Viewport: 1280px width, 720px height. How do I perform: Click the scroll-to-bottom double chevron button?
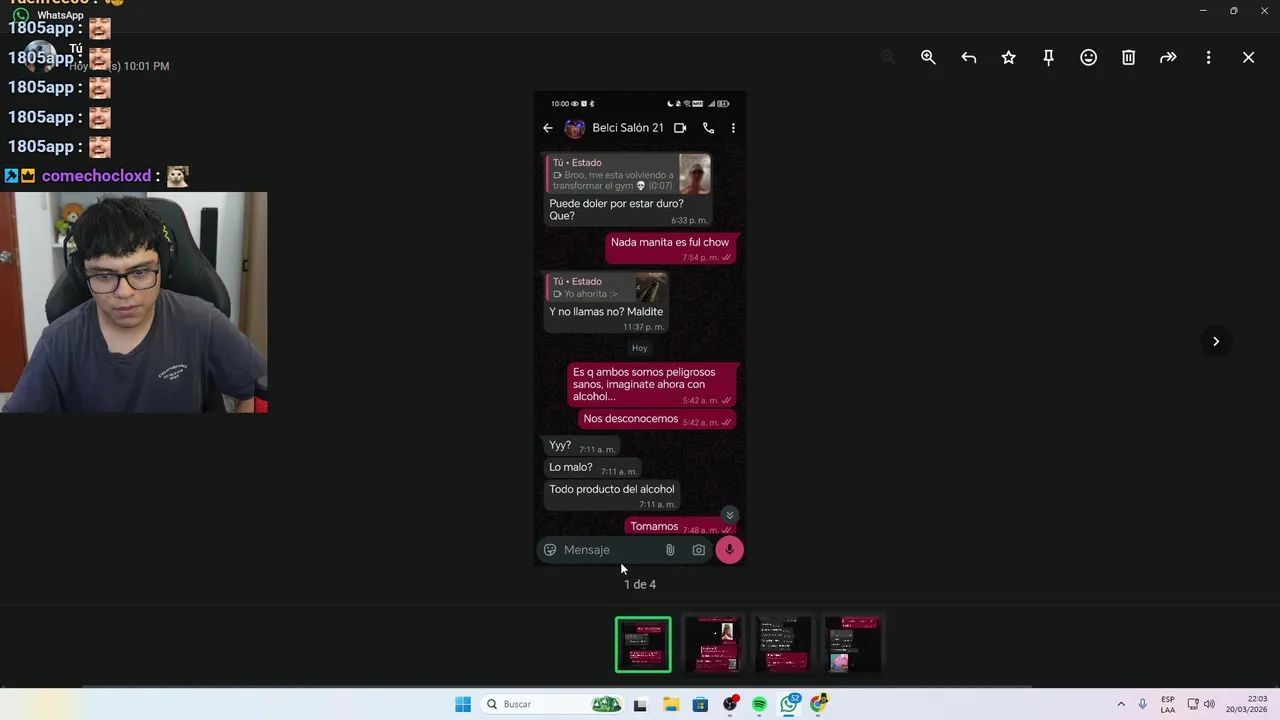click(x=730, y=515)
